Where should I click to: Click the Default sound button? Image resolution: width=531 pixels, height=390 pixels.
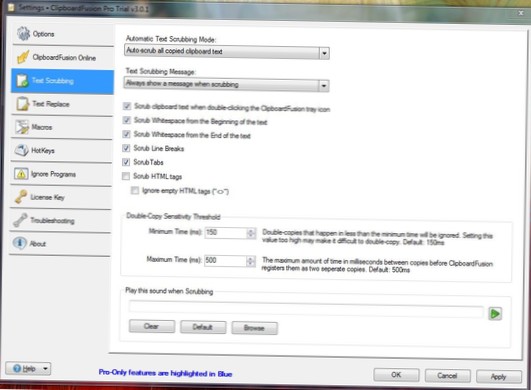point(203,327)
